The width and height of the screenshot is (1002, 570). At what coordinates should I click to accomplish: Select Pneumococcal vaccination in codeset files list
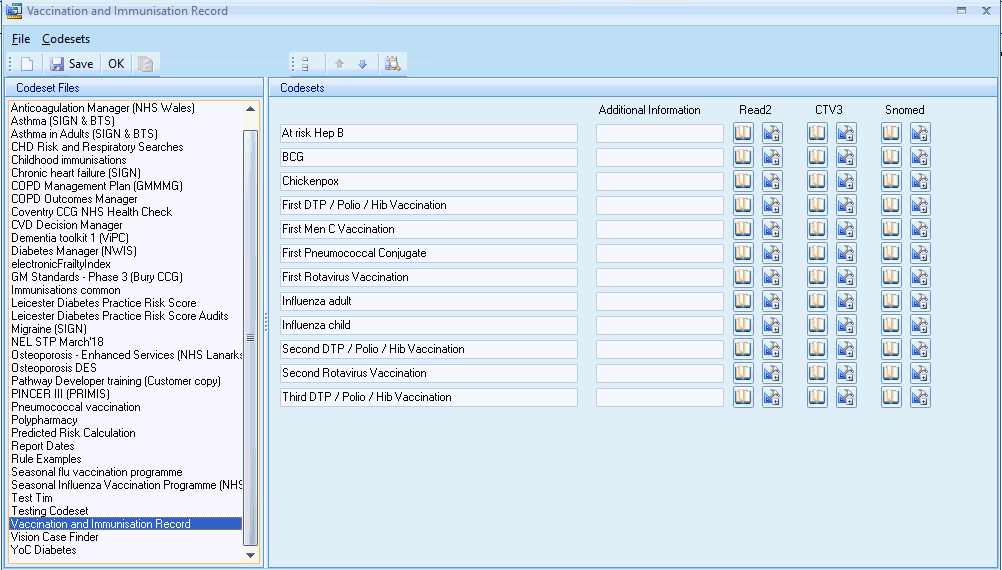pyautogui.click(x=76, y=407)
